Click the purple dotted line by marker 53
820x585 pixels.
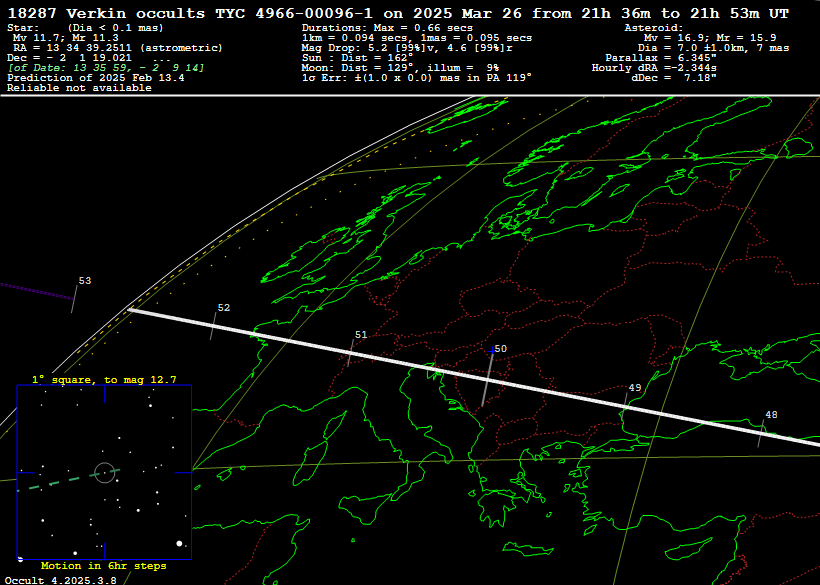tap(37, 291)
